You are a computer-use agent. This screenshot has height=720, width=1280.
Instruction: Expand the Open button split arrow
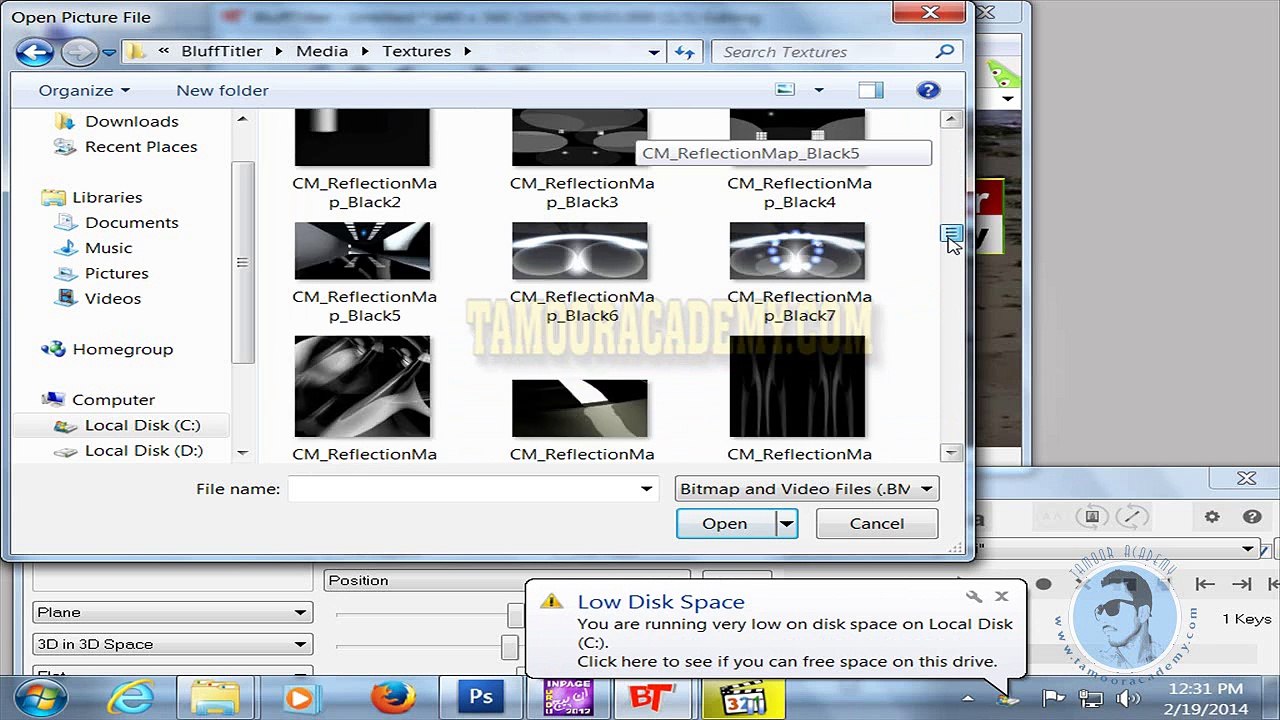787,524
